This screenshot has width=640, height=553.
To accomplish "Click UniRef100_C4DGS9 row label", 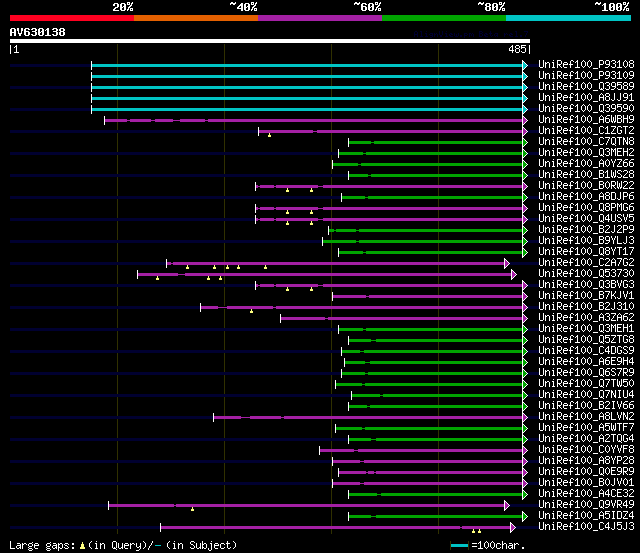I will pyautogui.click(x=586, y=351).
